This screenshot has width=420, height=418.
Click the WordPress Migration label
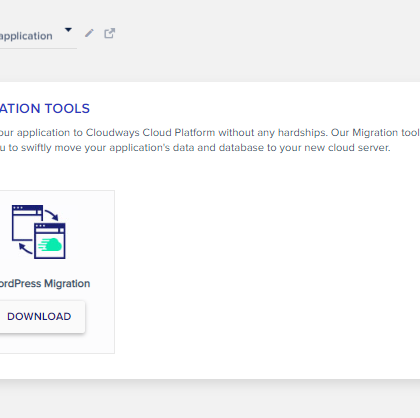(45, 284)
